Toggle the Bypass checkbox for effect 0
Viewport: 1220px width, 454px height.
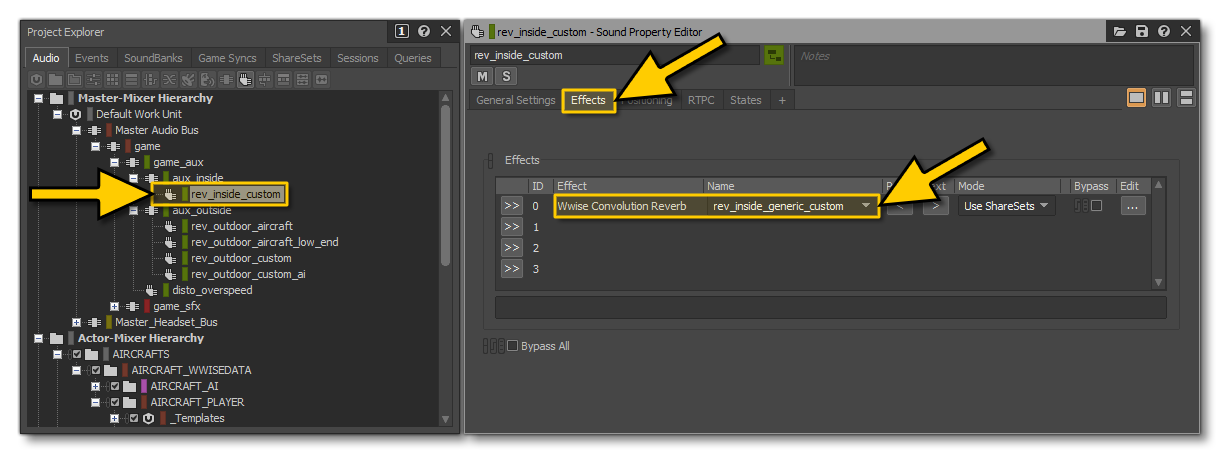(1096, 206)
